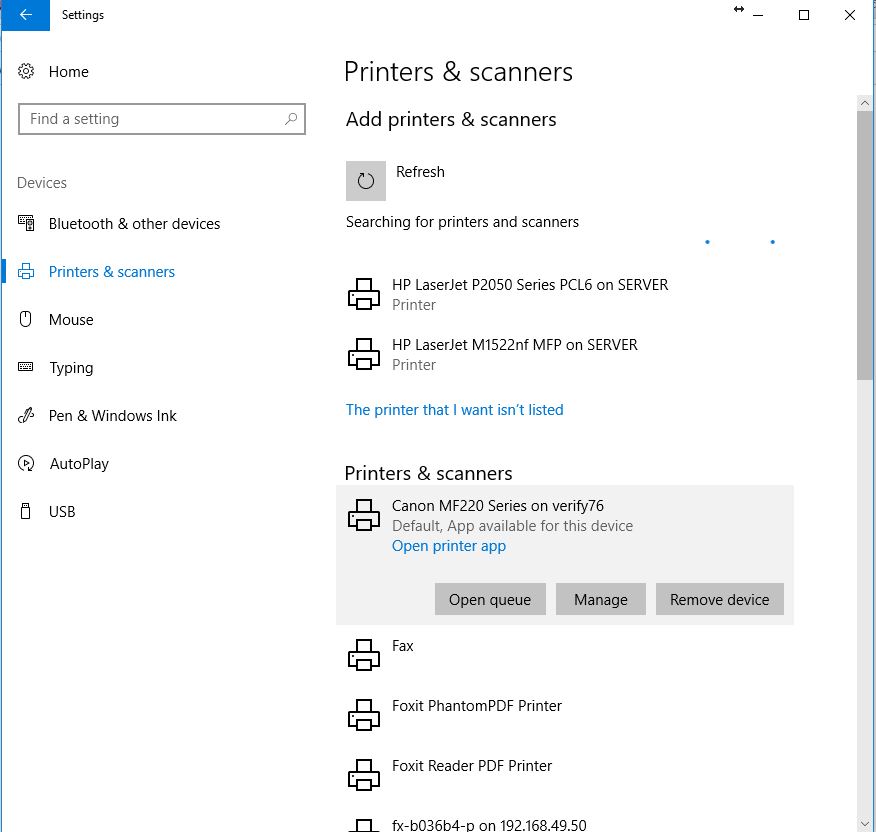Click the Fax printer icon
876x832 pixels.
(364, 655)
